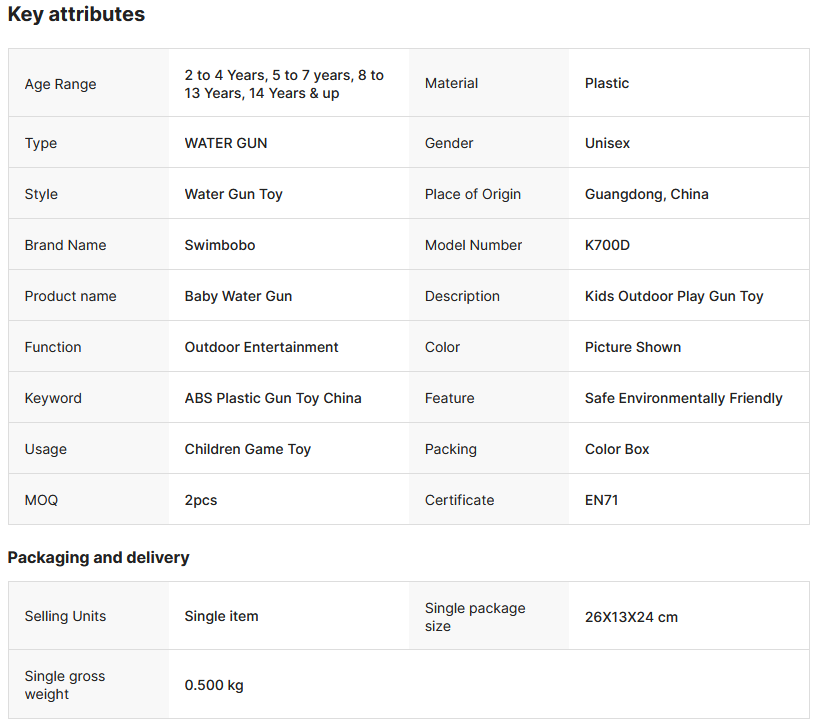Select the WATER GUN type value
Viewport: 817px width, 728px height.
point(226,143)
